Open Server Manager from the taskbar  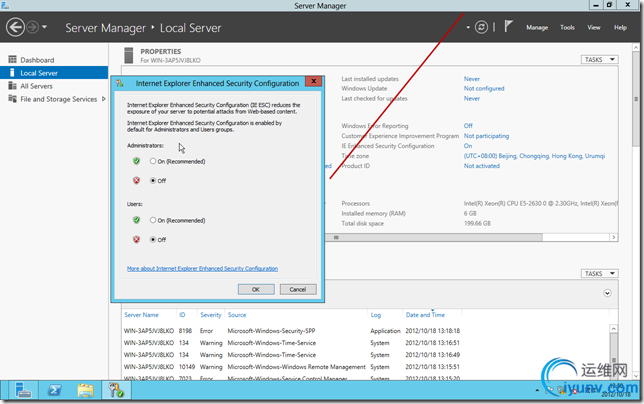coord(23,390)
